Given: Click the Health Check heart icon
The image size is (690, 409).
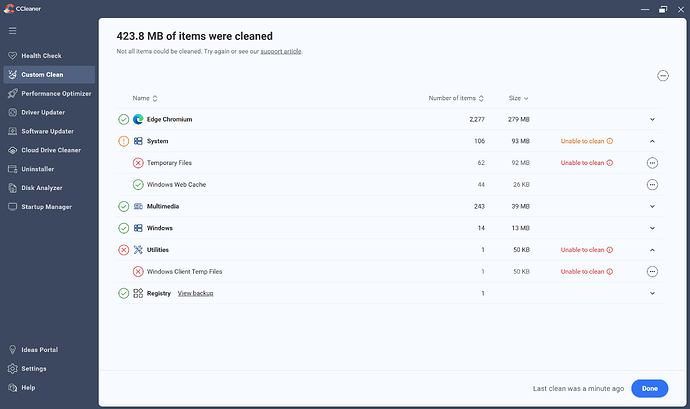Looking at the screenshot, I should coord(12,56).
